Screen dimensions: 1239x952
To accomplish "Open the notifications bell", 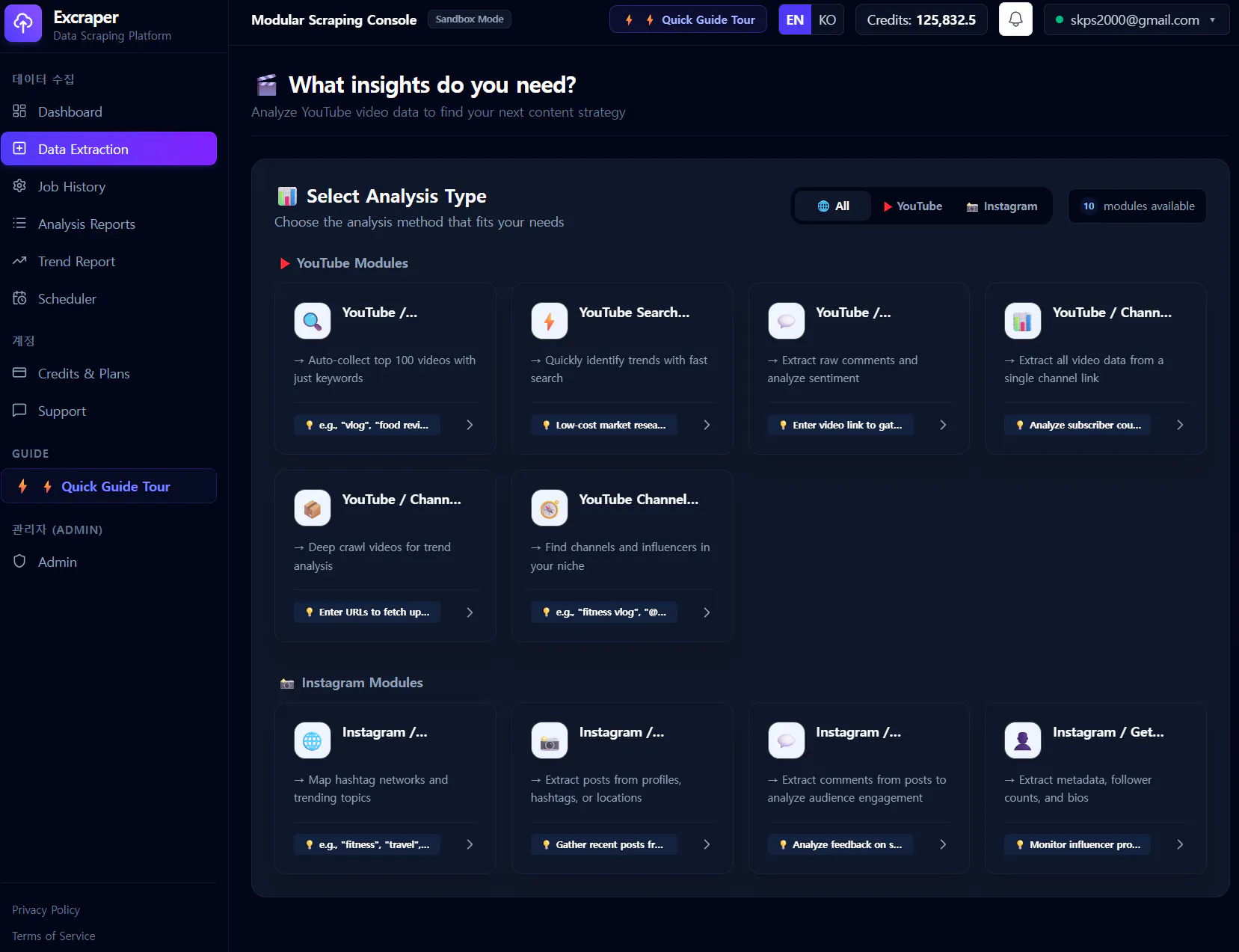I will click(1015, 19).
